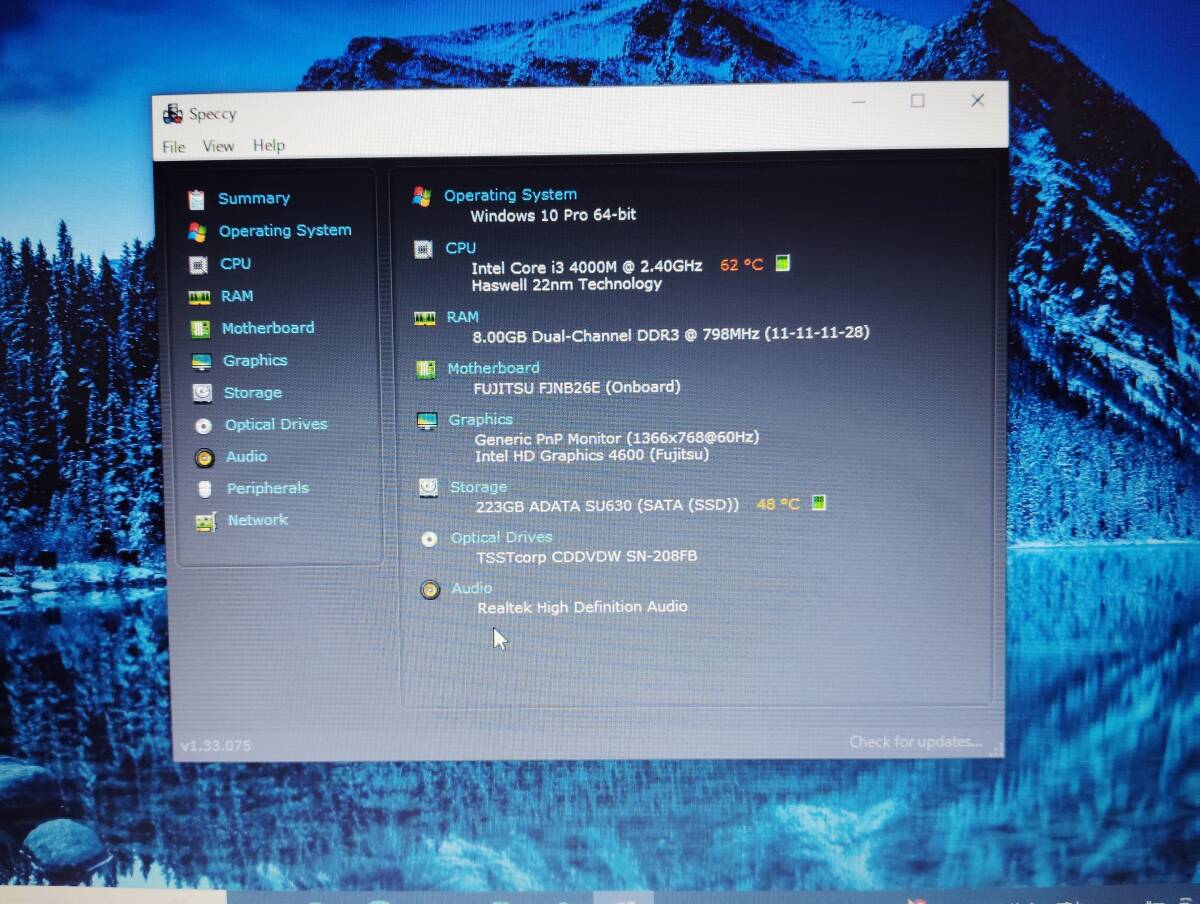The width and height of the screenshot is (1200, 904).
Task: Select Audio in the sidebar list
Action: tap(246, 456)
